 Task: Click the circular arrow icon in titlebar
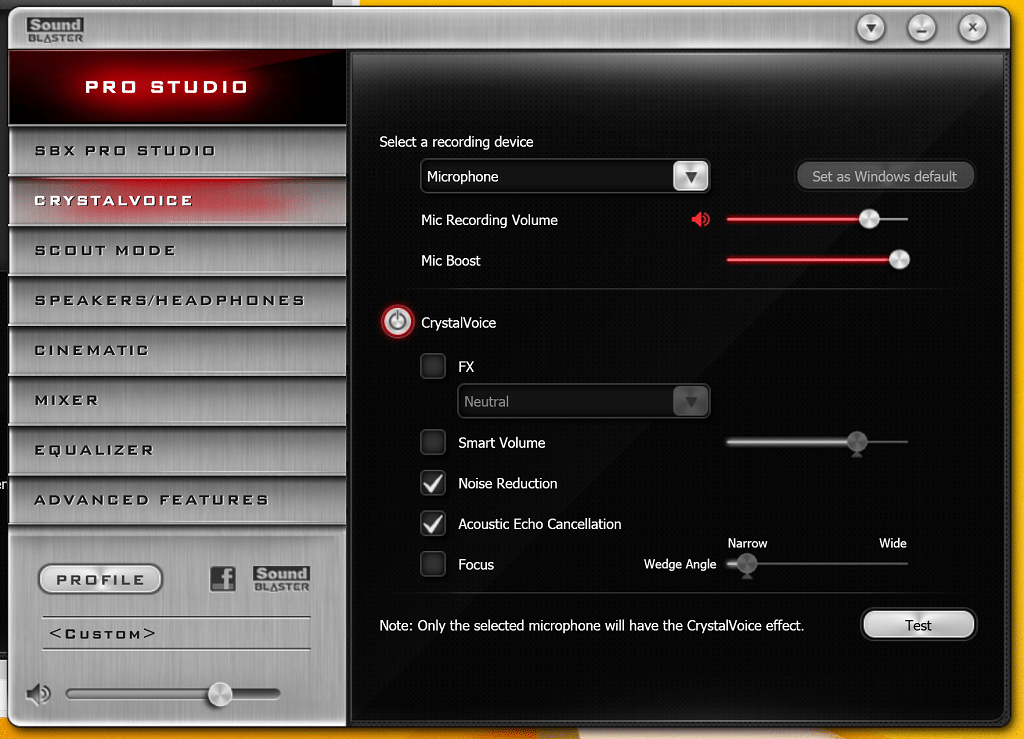pyautogui.click(x=870, y=27)
